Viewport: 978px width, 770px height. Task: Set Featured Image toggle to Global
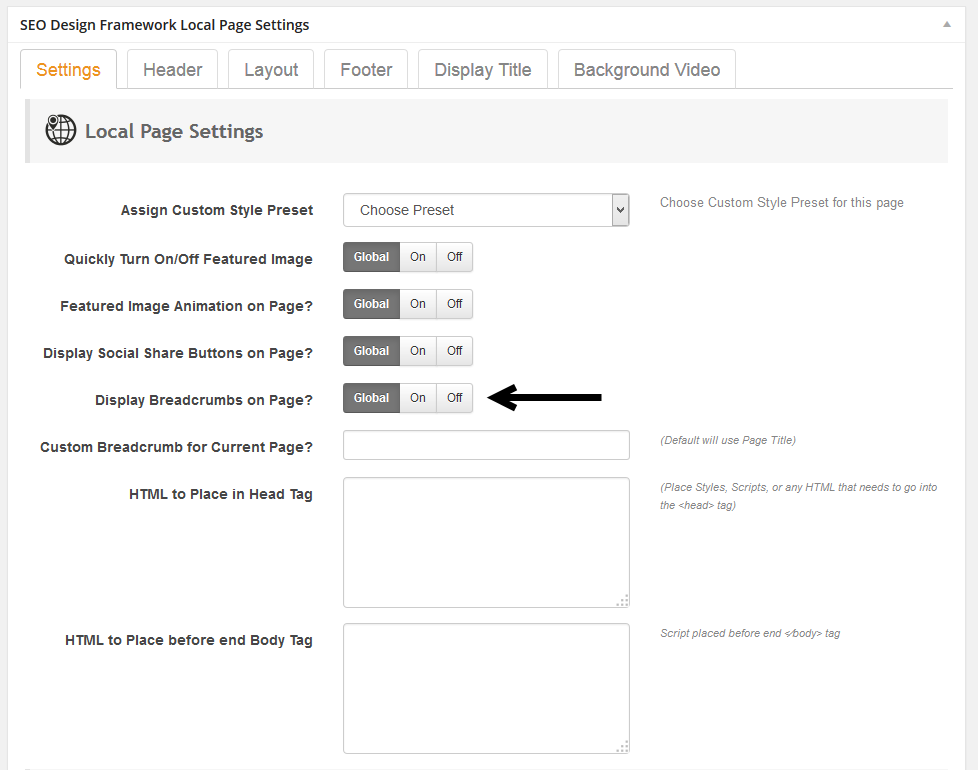(371, 257)
